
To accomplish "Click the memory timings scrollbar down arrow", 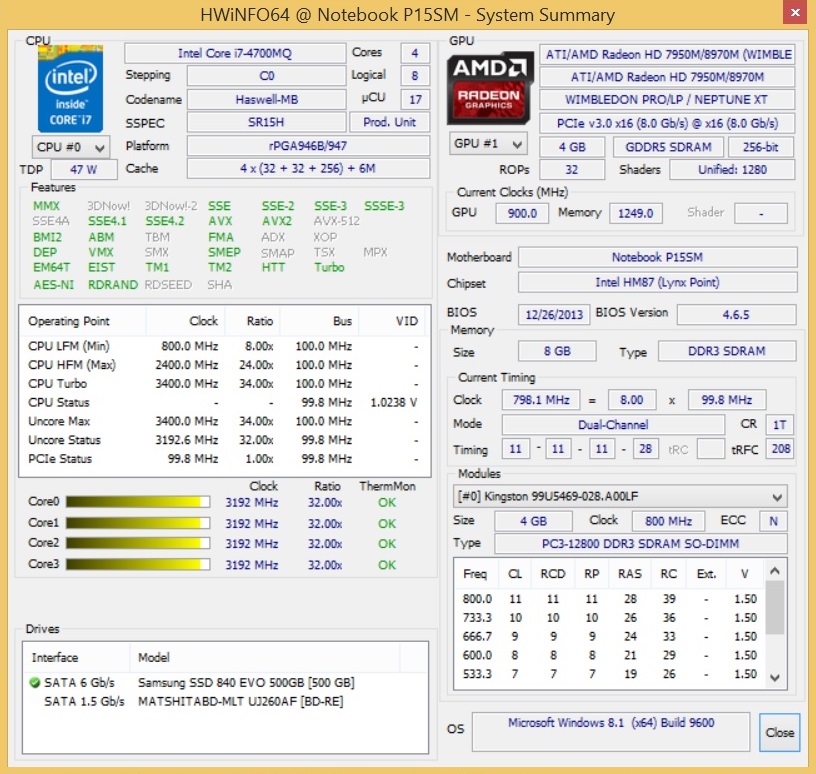I will (774, 678).
